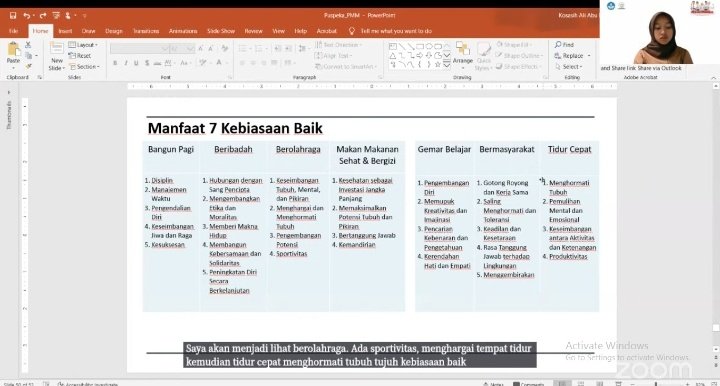
Task: Switch to the Animations tab
Action: [183, 31]
